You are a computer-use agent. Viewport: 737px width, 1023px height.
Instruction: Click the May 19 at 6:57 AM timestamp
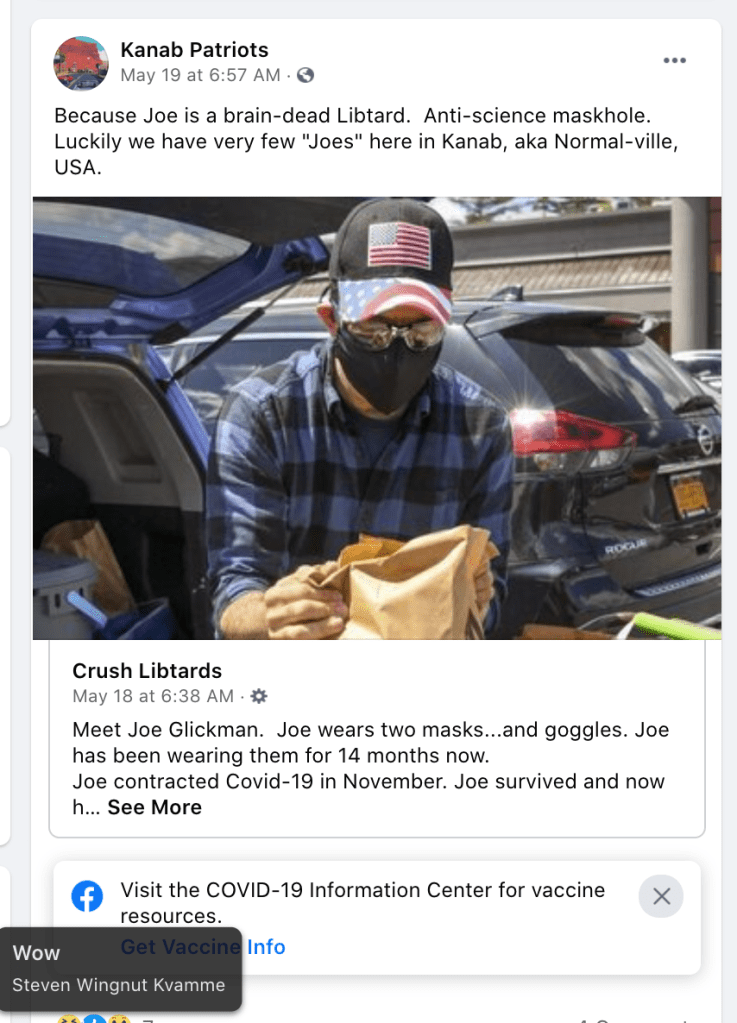(200, 75)
